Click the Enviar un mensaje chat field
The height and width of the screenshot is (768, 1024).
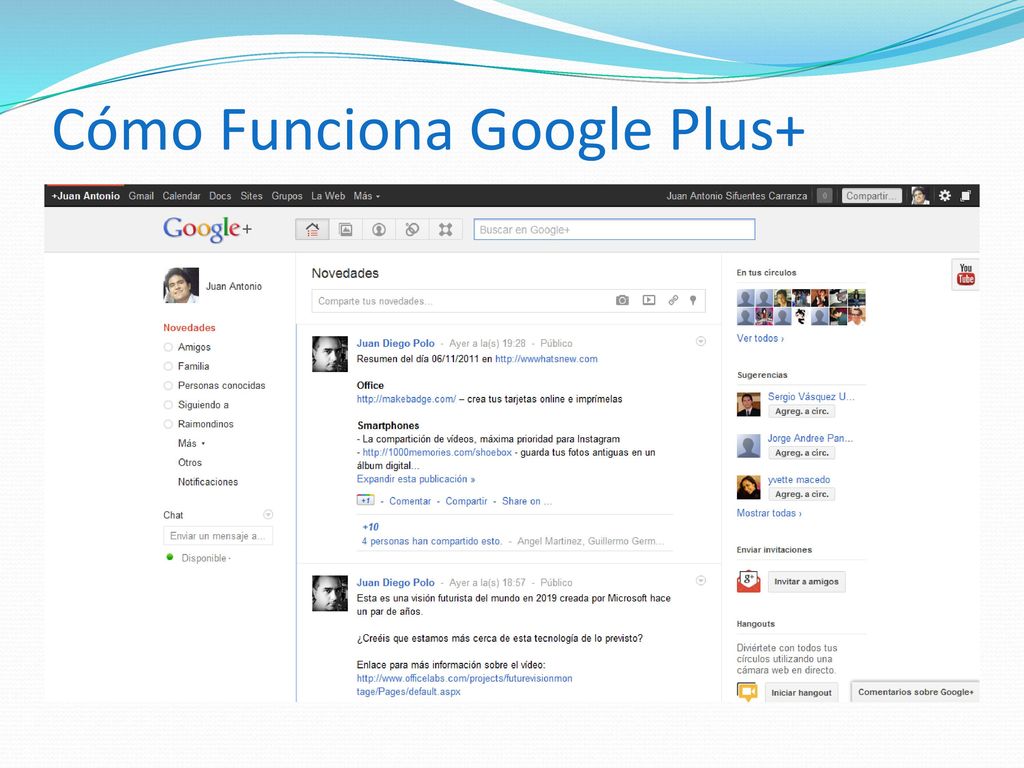[x=218, y=536]
